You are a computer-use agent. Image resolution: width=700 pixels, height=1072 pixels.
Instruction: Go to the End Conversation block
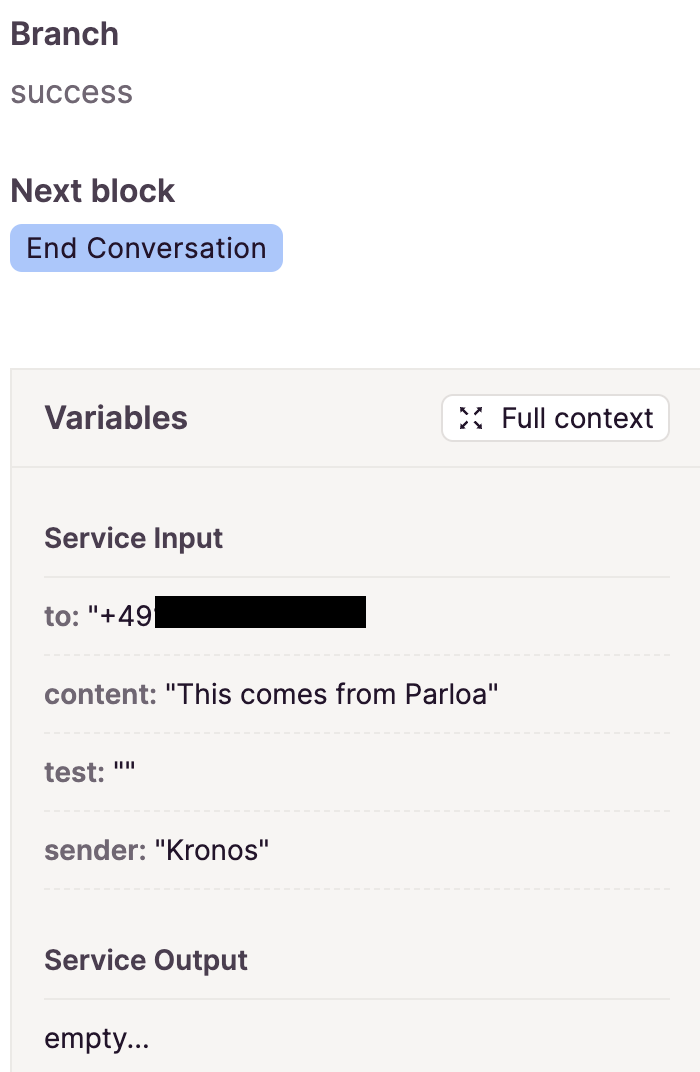point(146,248)
